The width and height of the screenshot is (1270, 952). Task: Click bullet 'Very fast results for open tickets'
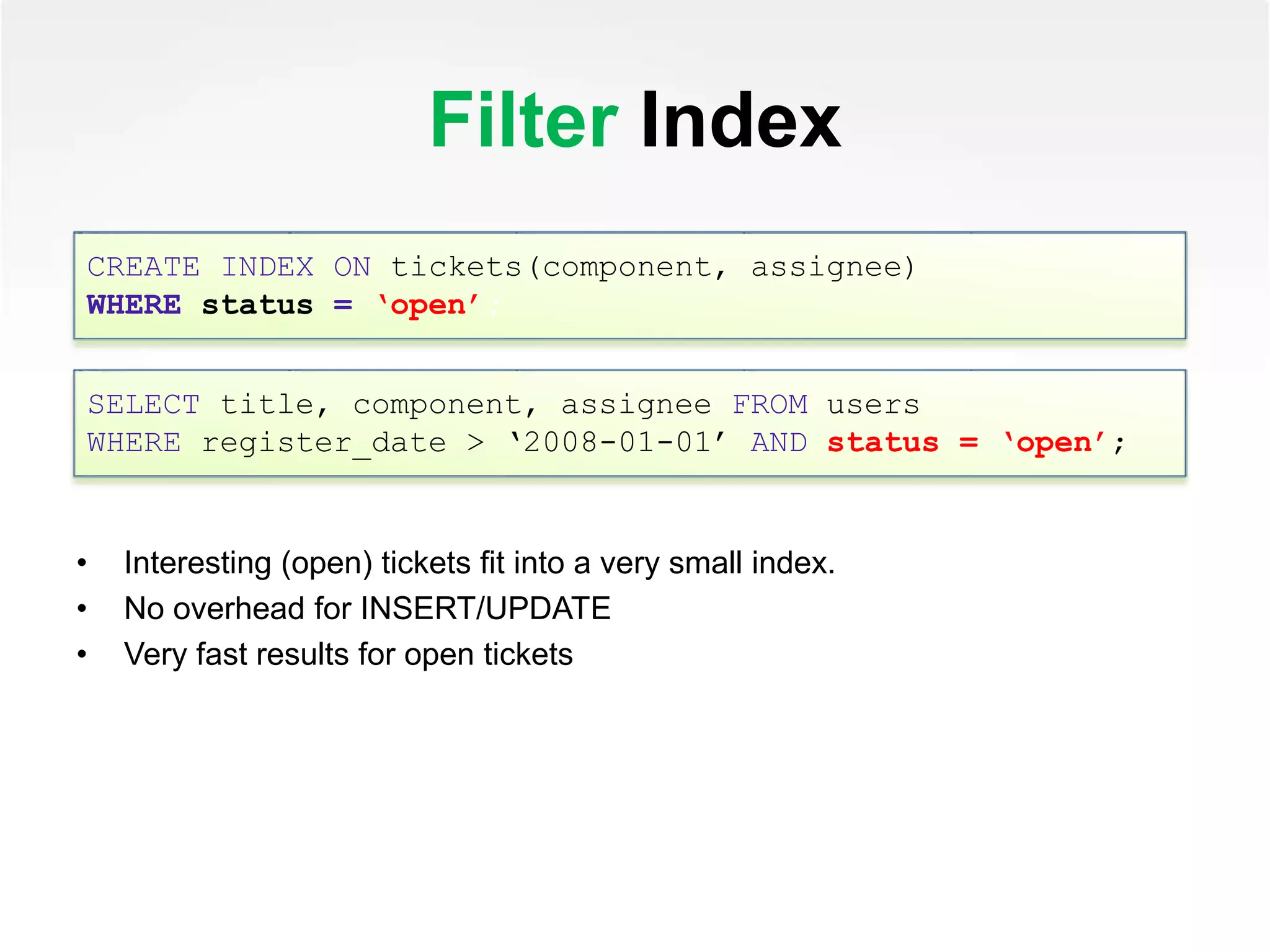(348, 654)
